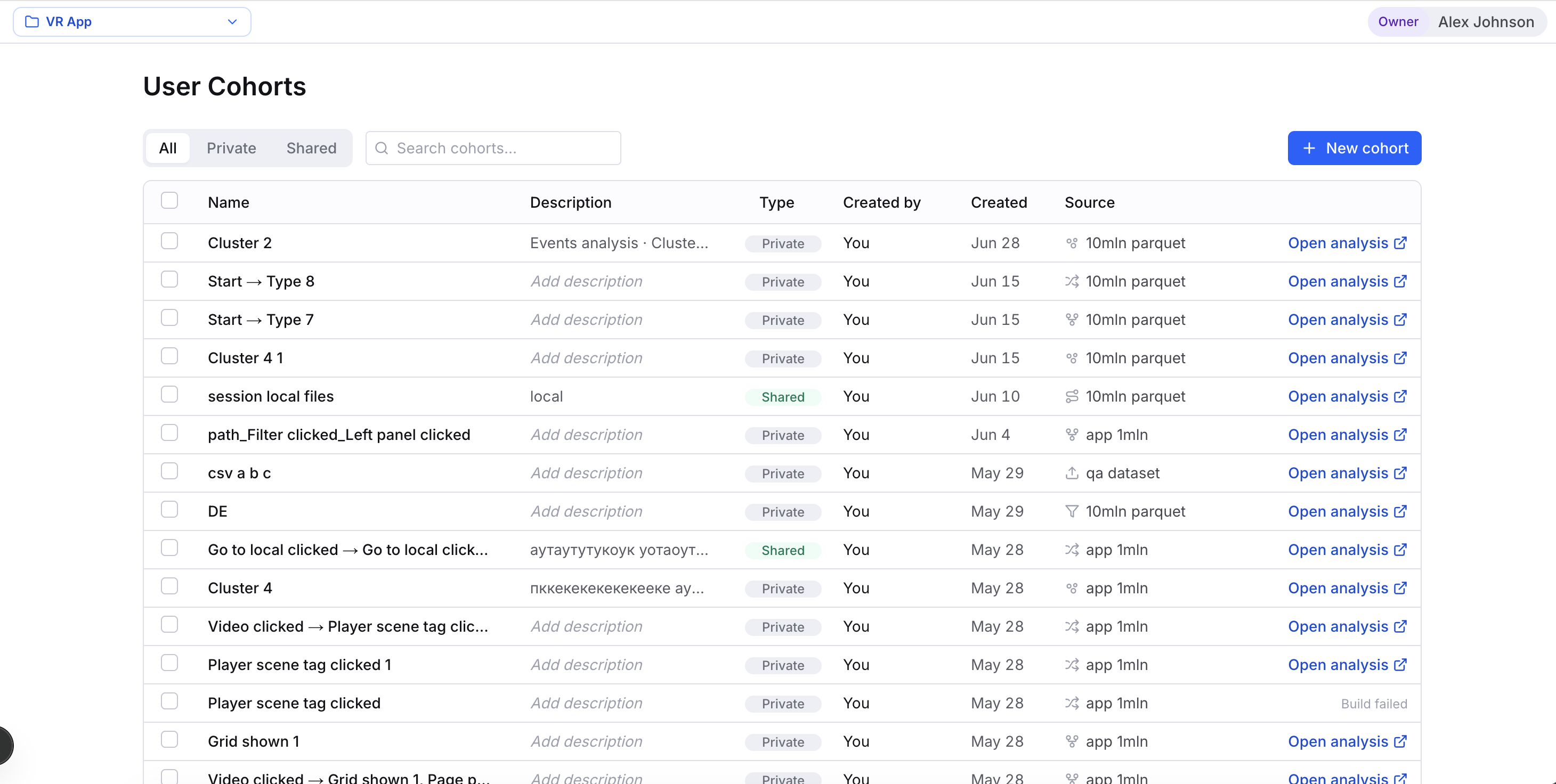Click the folder icon next to VR App
The image size is (1556, 784).
pyautogui.click(x=32, y=22)
